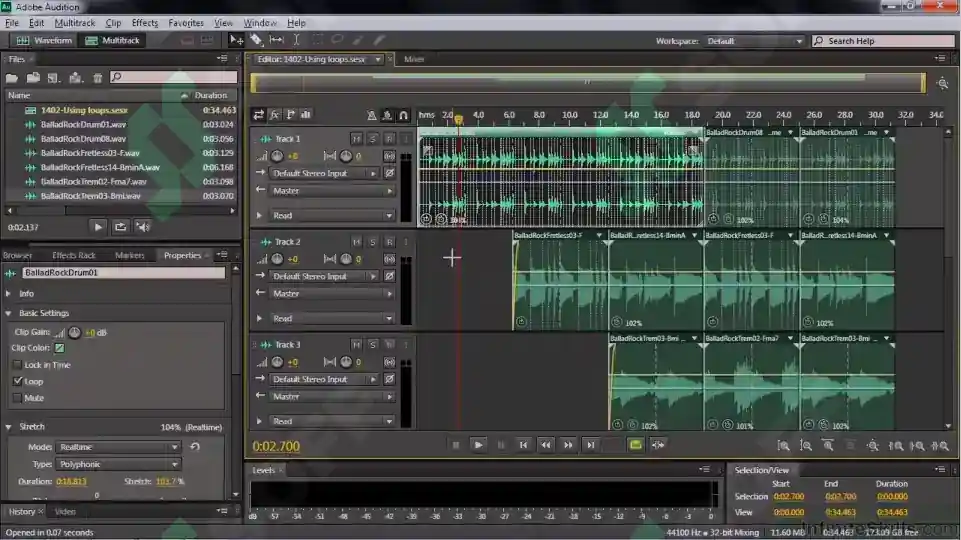Open Track 2 Master output dropdown
This screenshot has width=961, height=540.
tap(332, 294)
